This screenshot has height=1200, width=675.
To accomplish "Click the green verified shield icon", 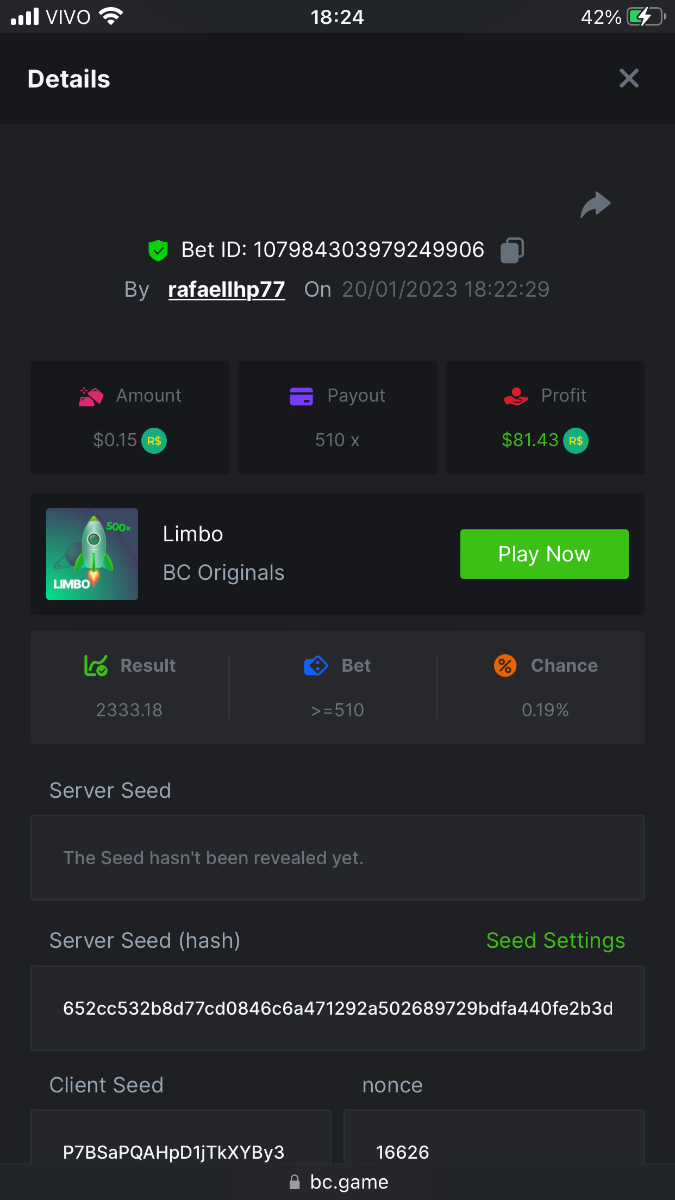I will click(x=158, y=250).
